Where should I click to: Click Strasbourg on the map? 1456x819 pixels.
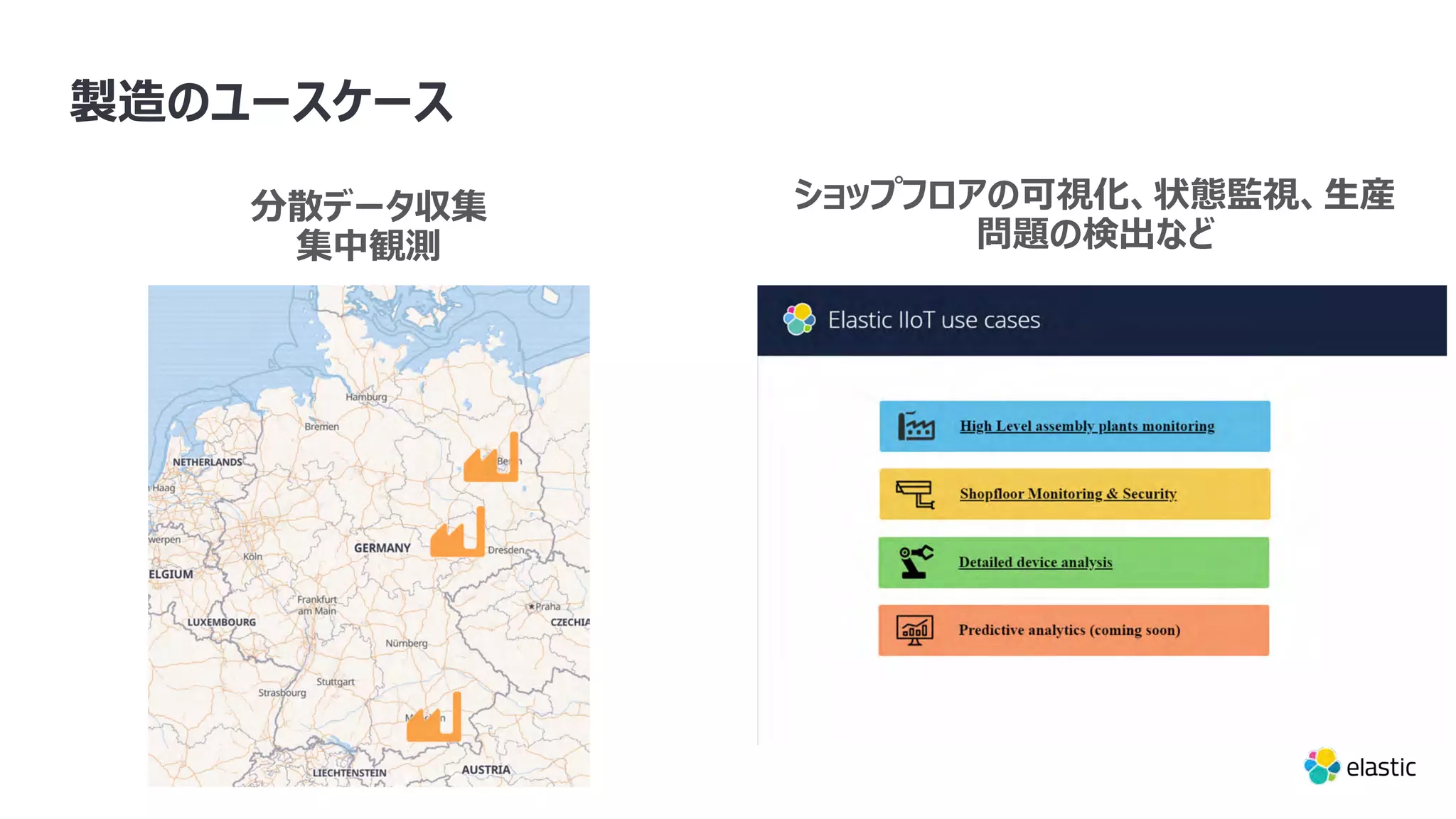point(282,692)
